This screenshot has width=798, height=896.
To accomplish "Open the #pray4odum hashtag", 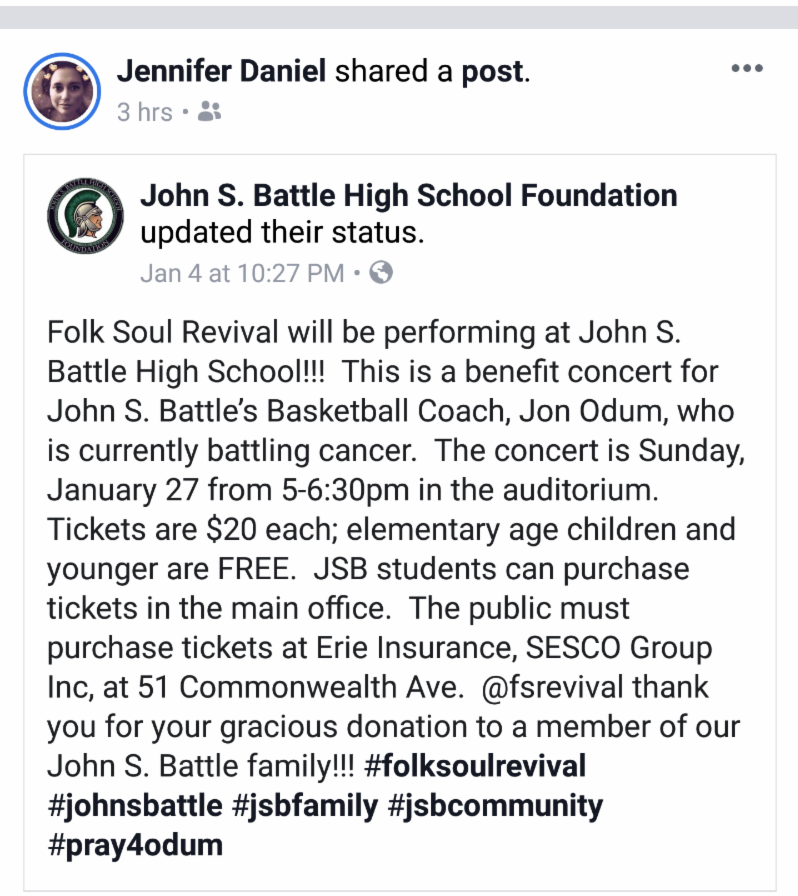I will [135, 845].
